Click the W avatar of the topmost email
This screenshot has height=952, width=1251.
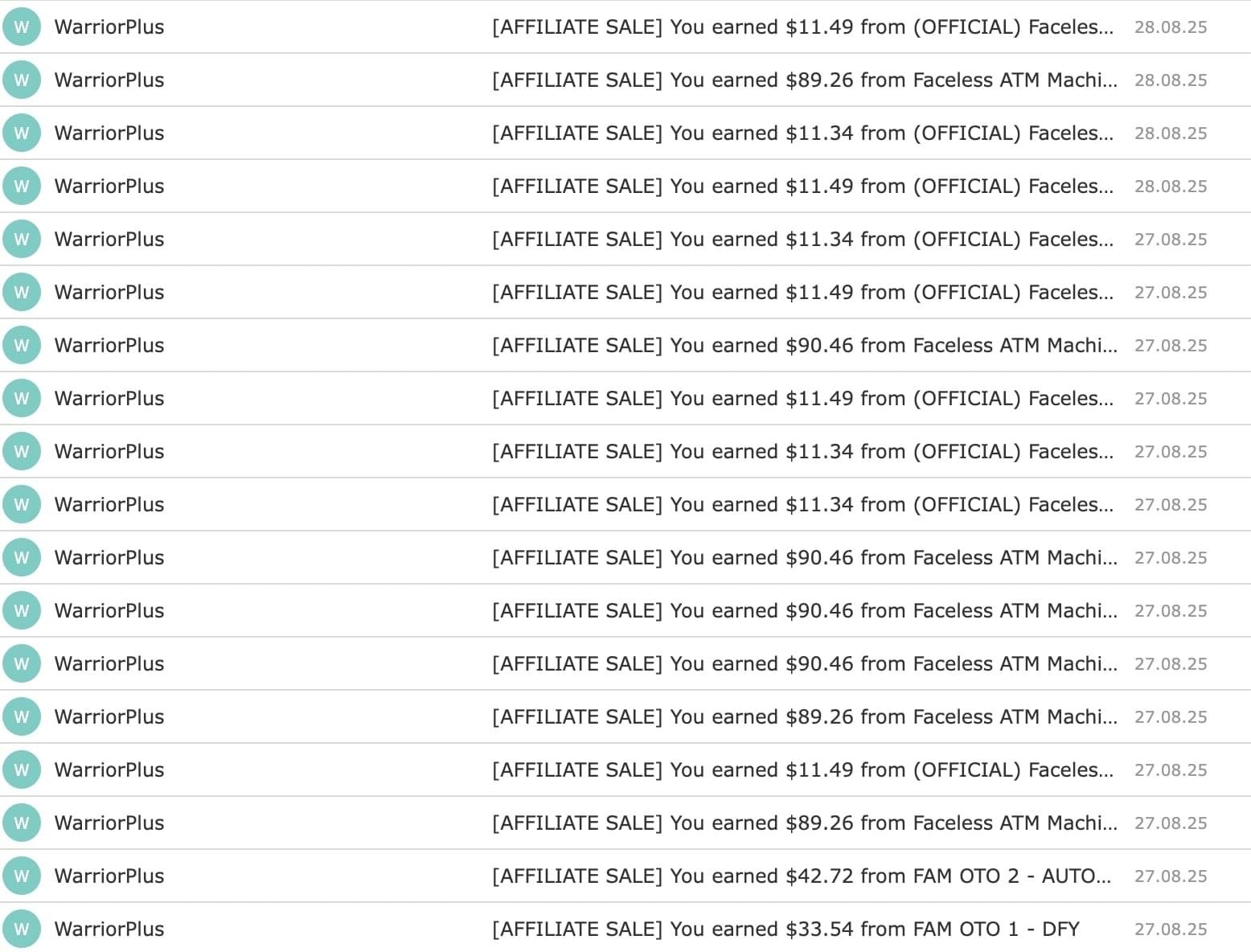[x=22, y=27]
